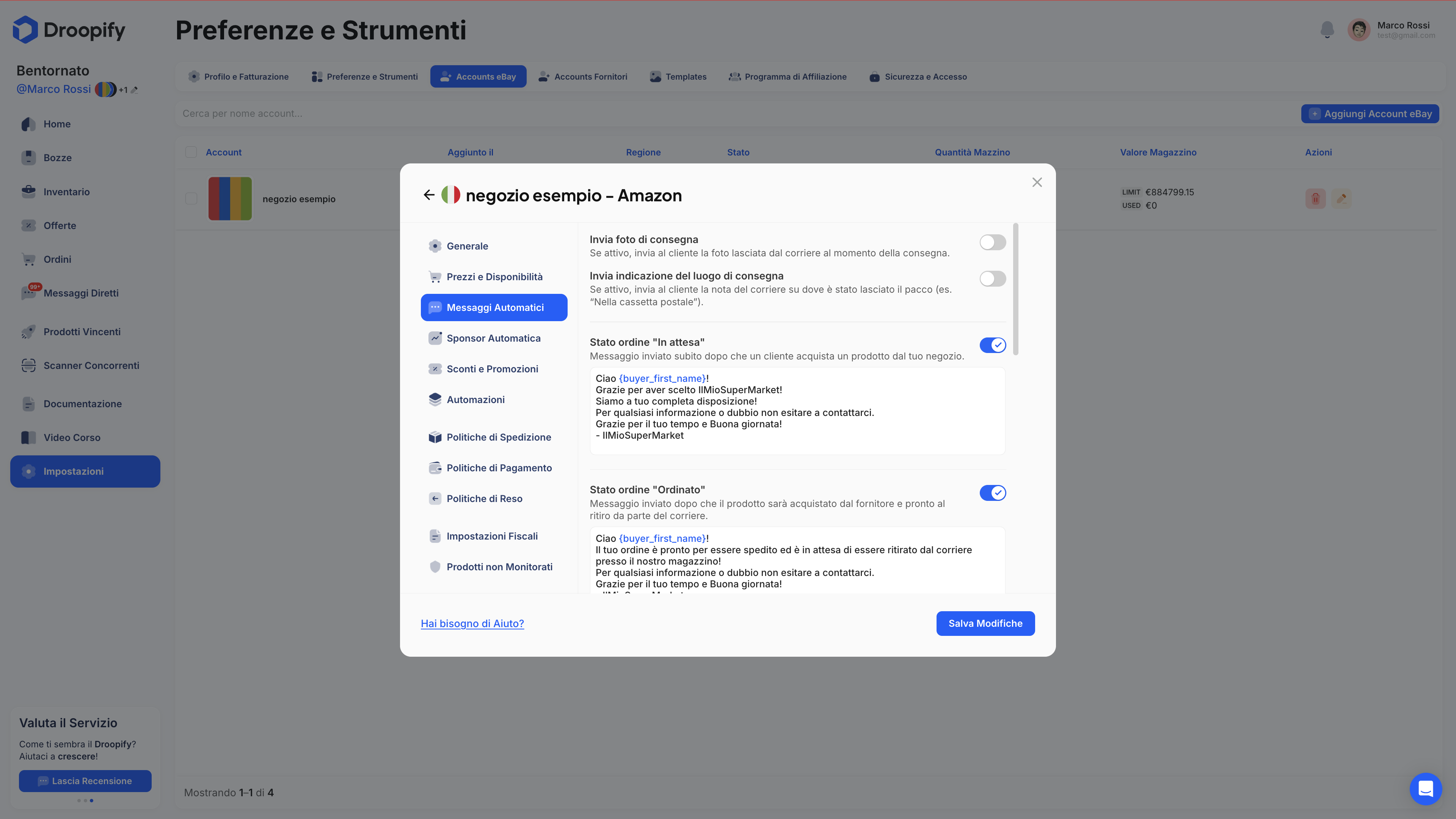The width and height of the screenshot is (1456, 819).
Task: Click the back arrow in the dialog header
Action: 428,195
